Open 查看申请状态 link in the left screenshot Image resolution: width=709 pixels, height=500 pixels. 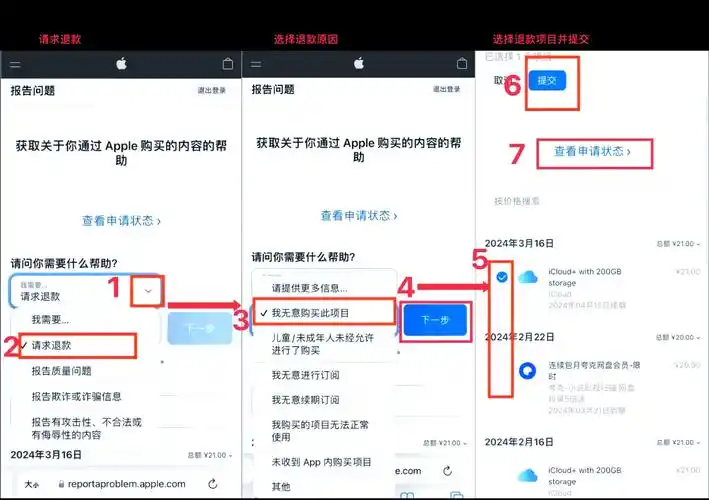pyautogui.click(x=121, y=221)
